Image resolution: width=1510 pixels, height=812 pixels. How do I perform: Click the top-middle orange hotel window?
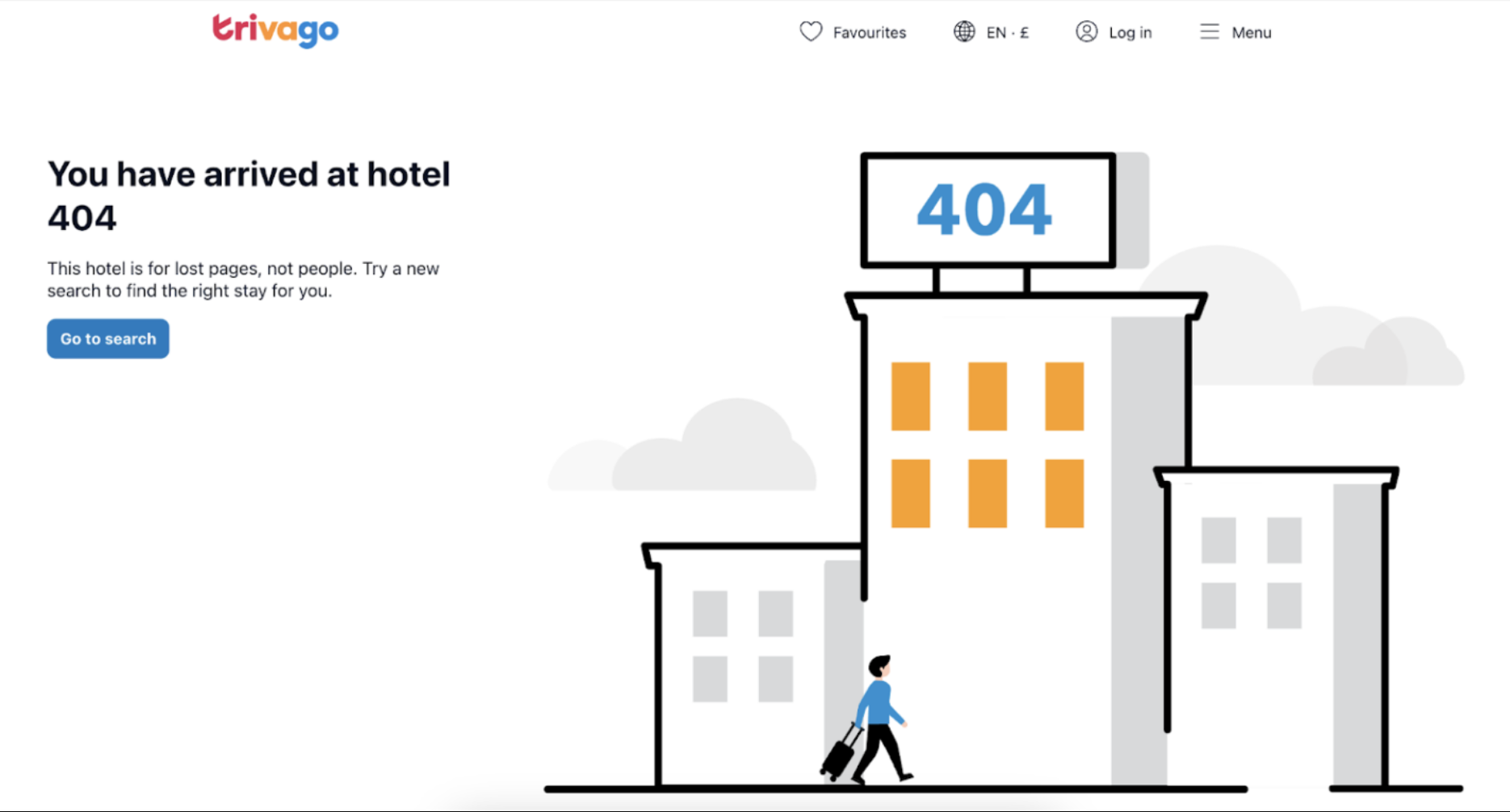(988, 396)
